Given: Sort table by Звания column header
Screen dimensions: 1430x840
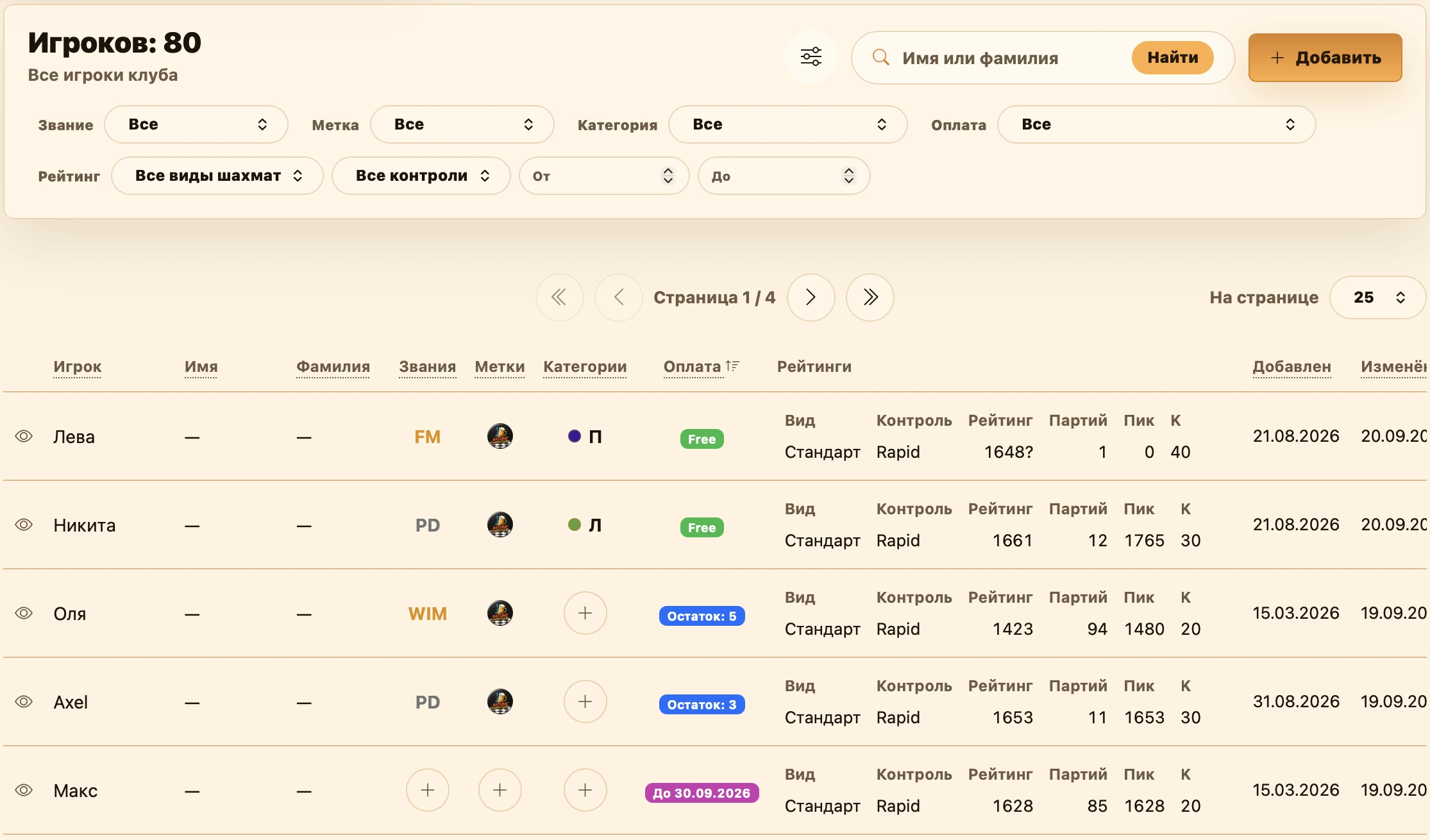Looking at the screenshot, I should 427,367.
